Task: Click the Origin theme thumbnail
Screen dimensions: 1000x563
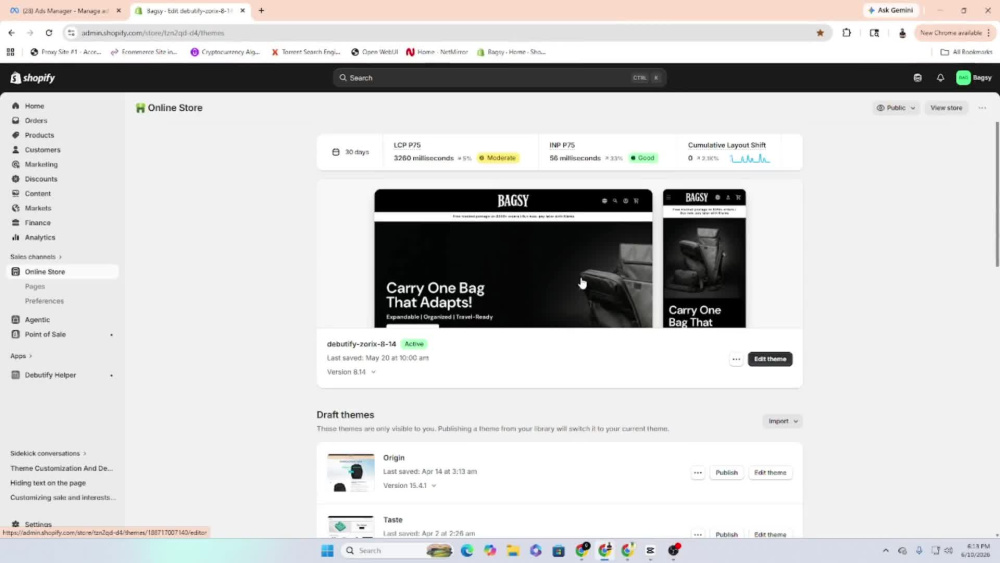Action: pyautogui.click(x=351, y=472)
